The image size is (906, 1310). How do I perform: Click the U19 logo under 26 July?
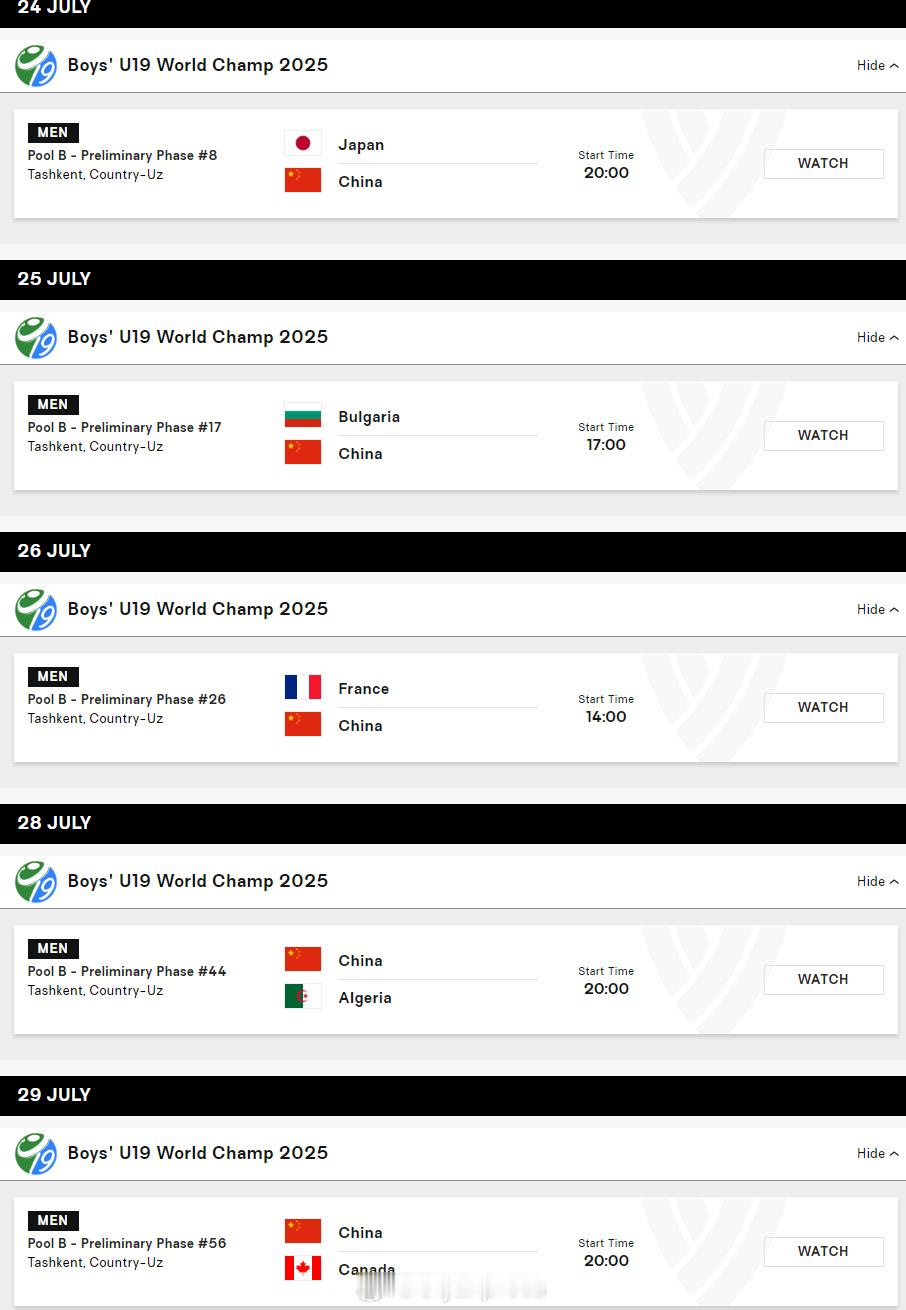(x=36, y=610)
